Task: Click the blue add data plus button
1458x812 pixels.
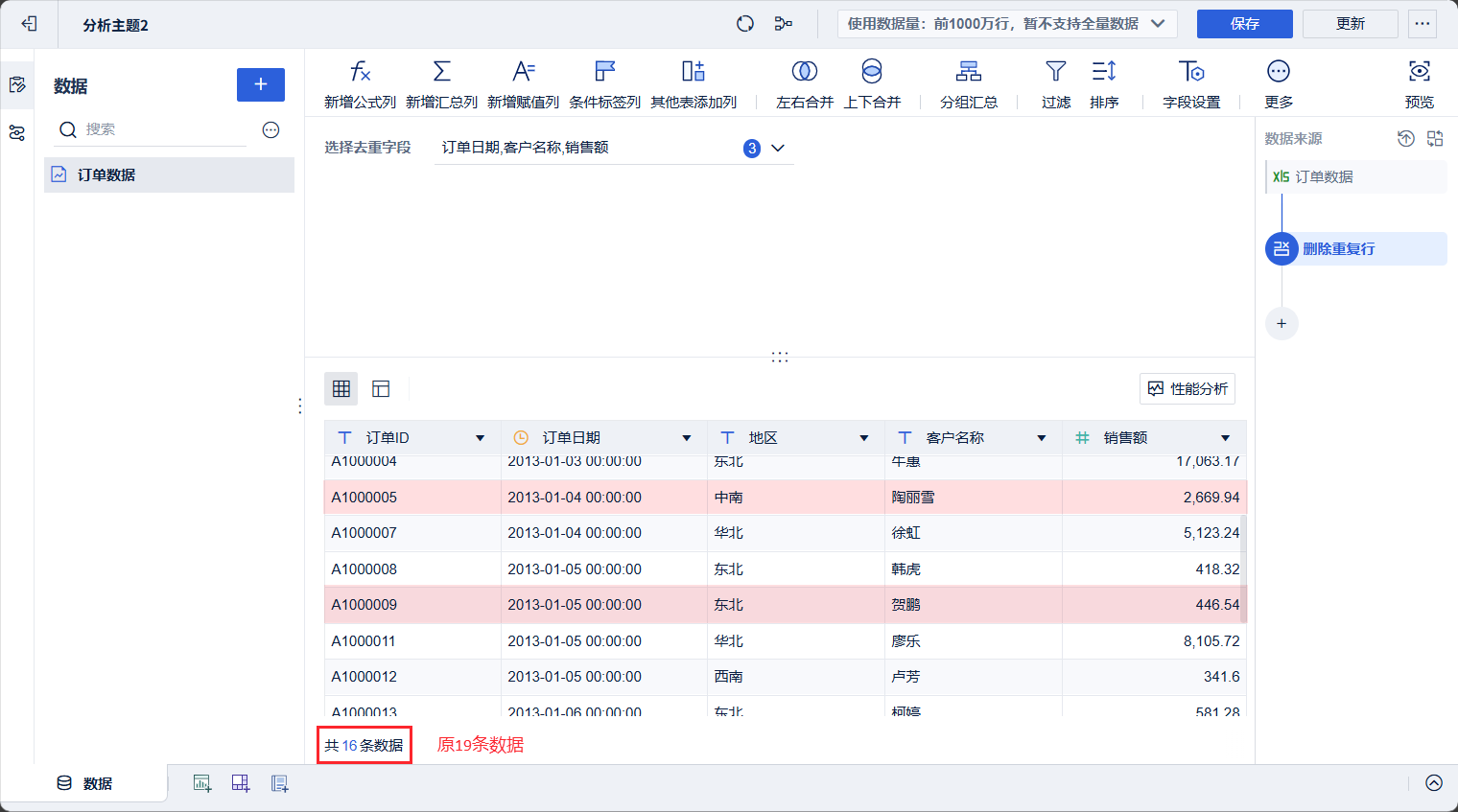Action: (x=261, y=84)
